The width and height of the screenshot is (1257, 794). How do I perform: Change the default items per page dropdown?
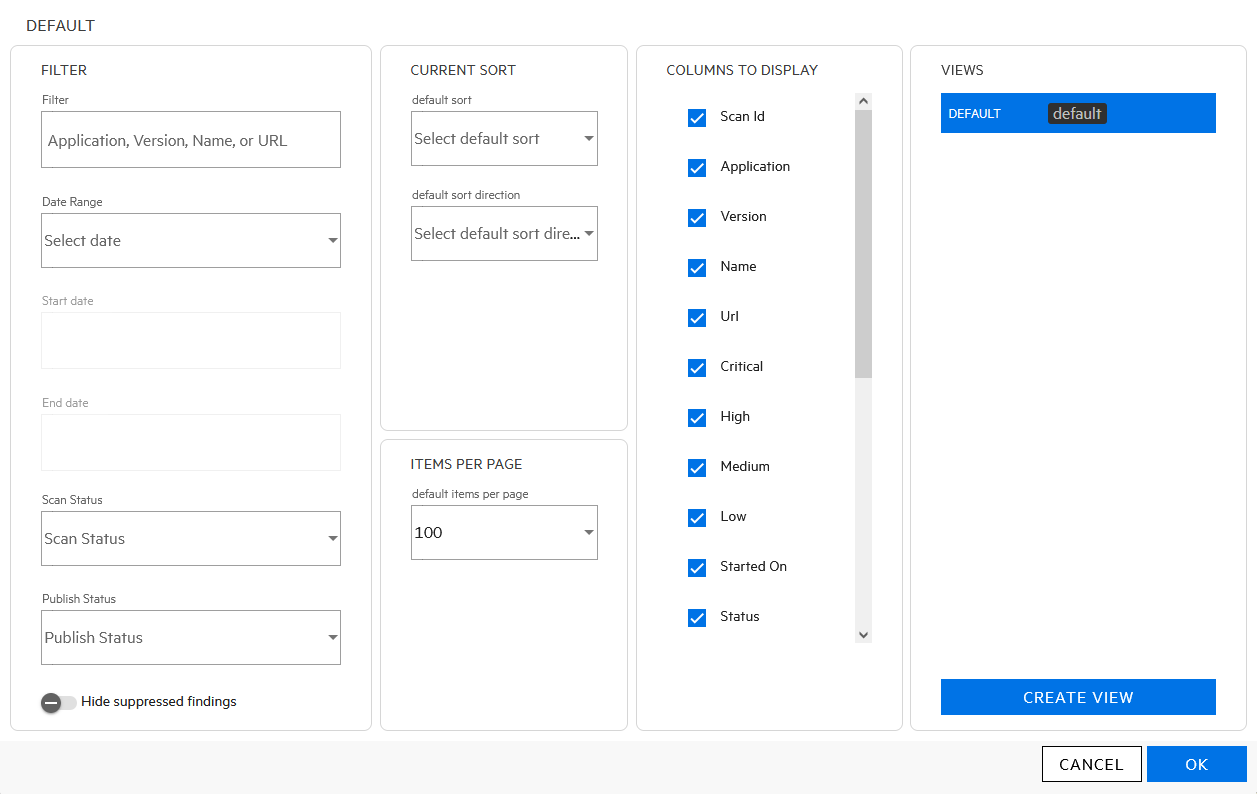504,532
